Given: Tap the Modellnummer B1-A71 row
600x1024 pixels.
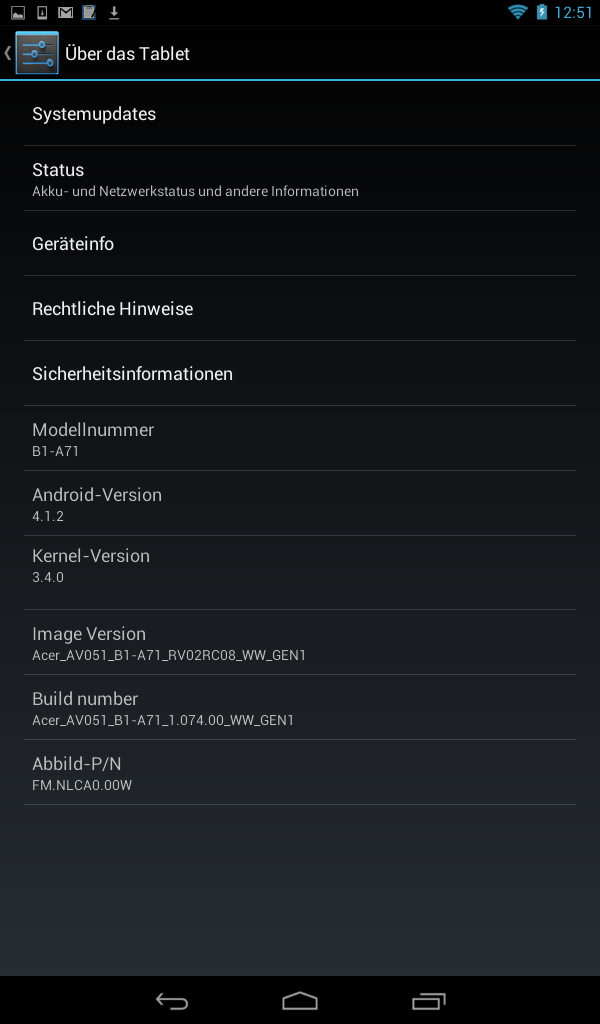Looking at the screenshot, I should [x=300, y=438].
